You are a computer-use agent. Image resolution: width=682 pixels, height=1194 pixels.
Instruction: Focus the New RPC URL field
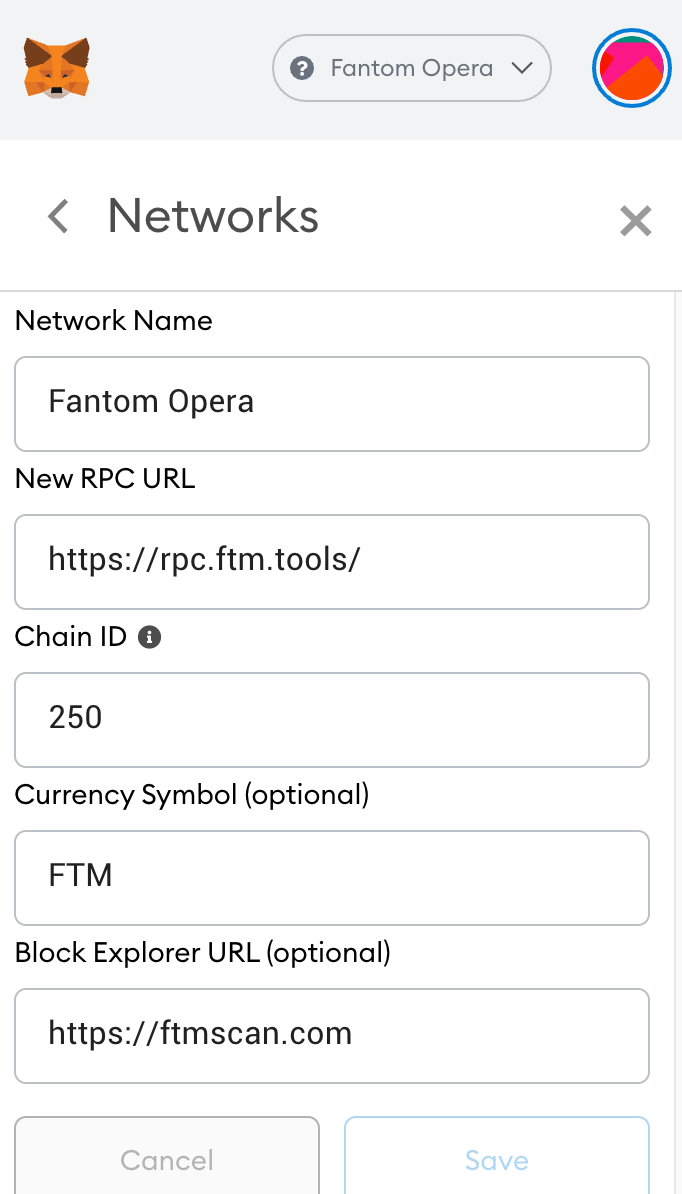332,561
